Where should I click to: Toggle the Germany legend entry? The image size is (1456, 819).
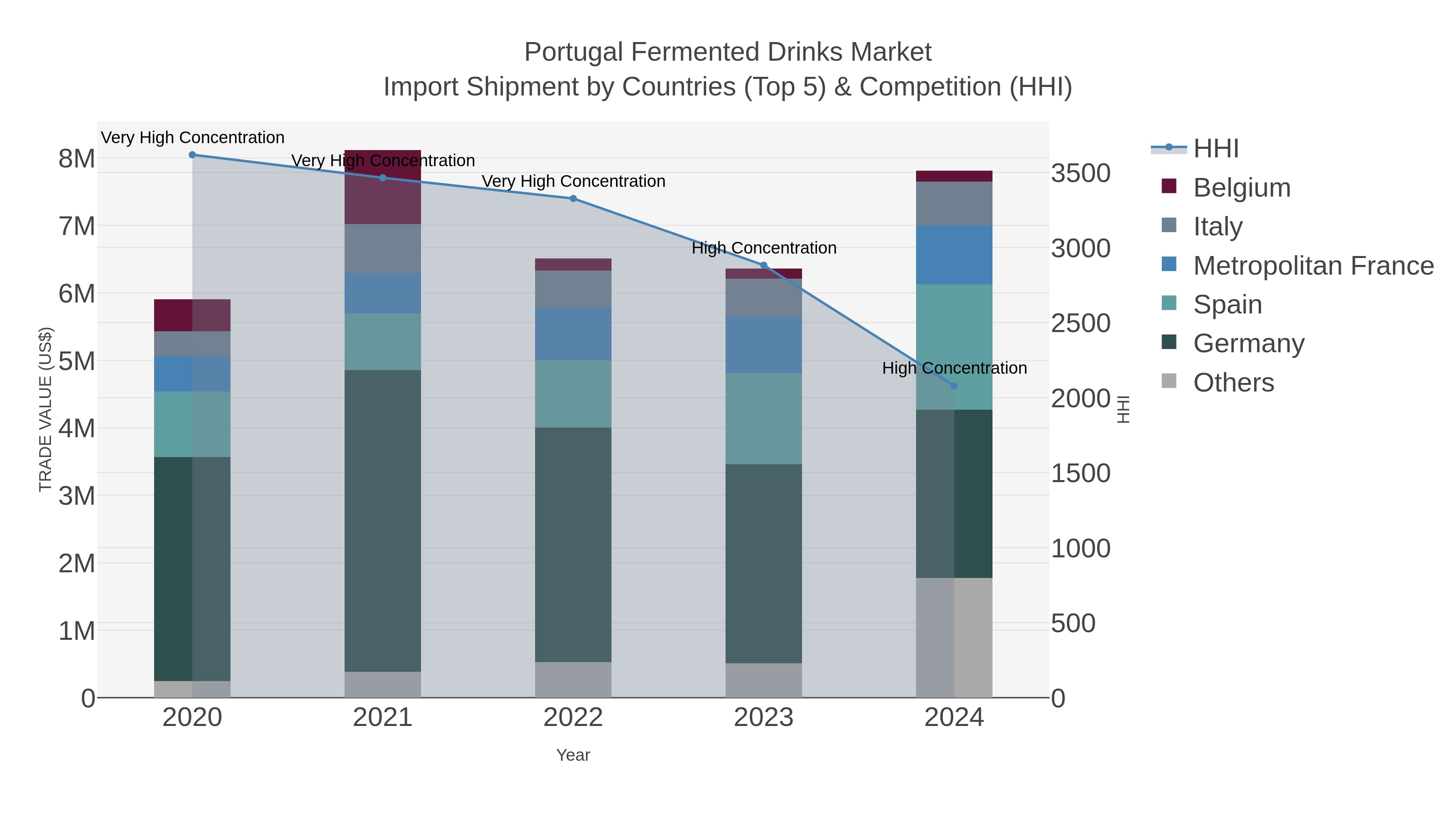point(1232,343)
